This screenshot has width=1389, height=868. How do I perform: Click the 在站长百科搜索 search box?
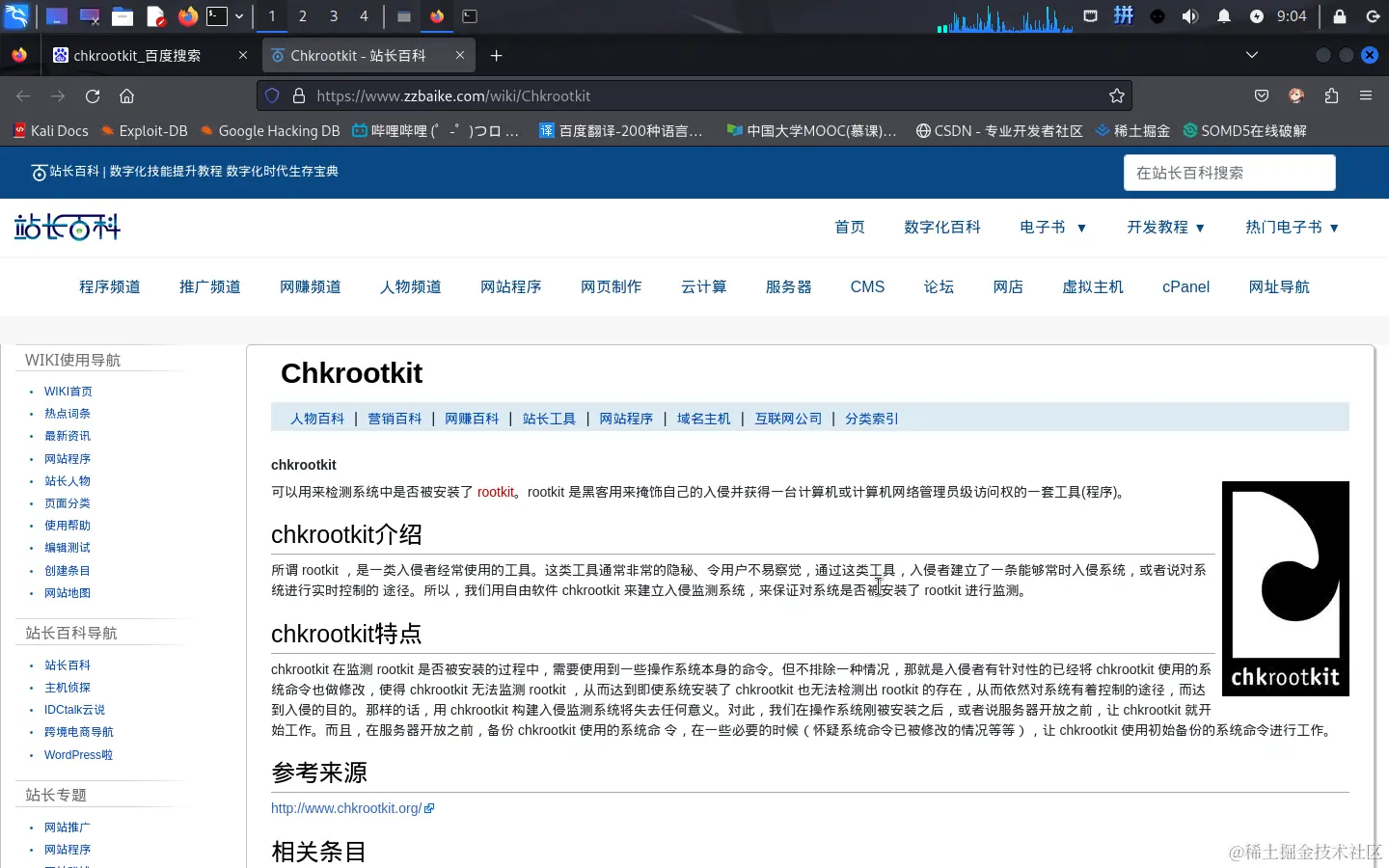click(1229, 173)
